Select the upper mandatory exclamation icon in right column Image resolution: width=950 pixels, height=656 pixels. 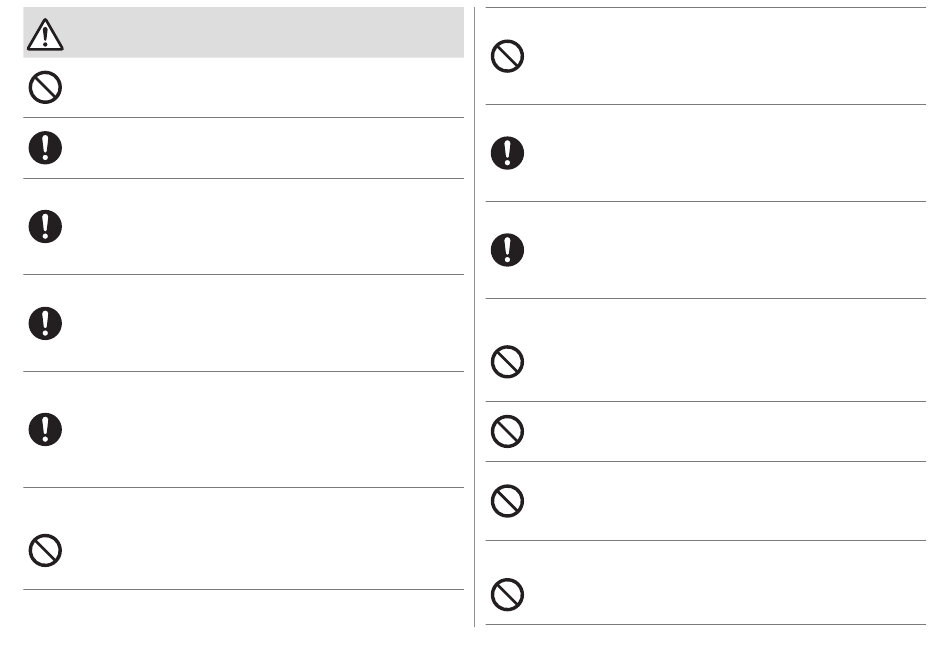pos(507,153)
